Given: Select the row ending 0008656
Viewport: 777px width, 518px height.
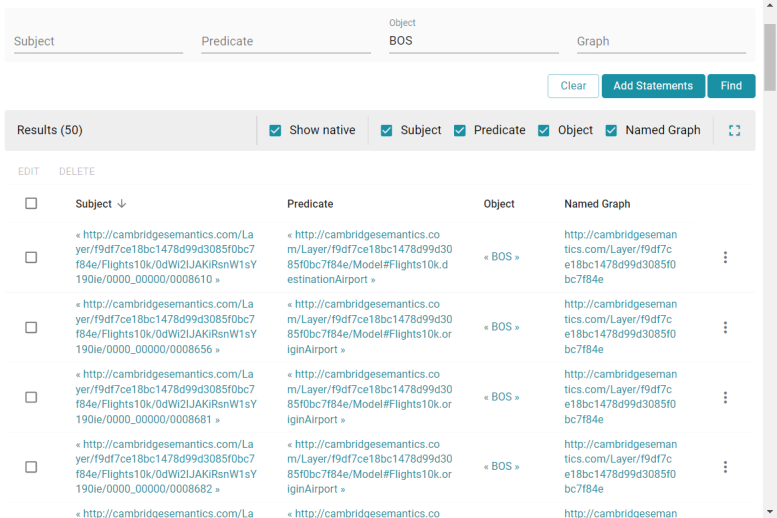Looking at the screenshot, I should pyautogui.click(x=31, y=327).
